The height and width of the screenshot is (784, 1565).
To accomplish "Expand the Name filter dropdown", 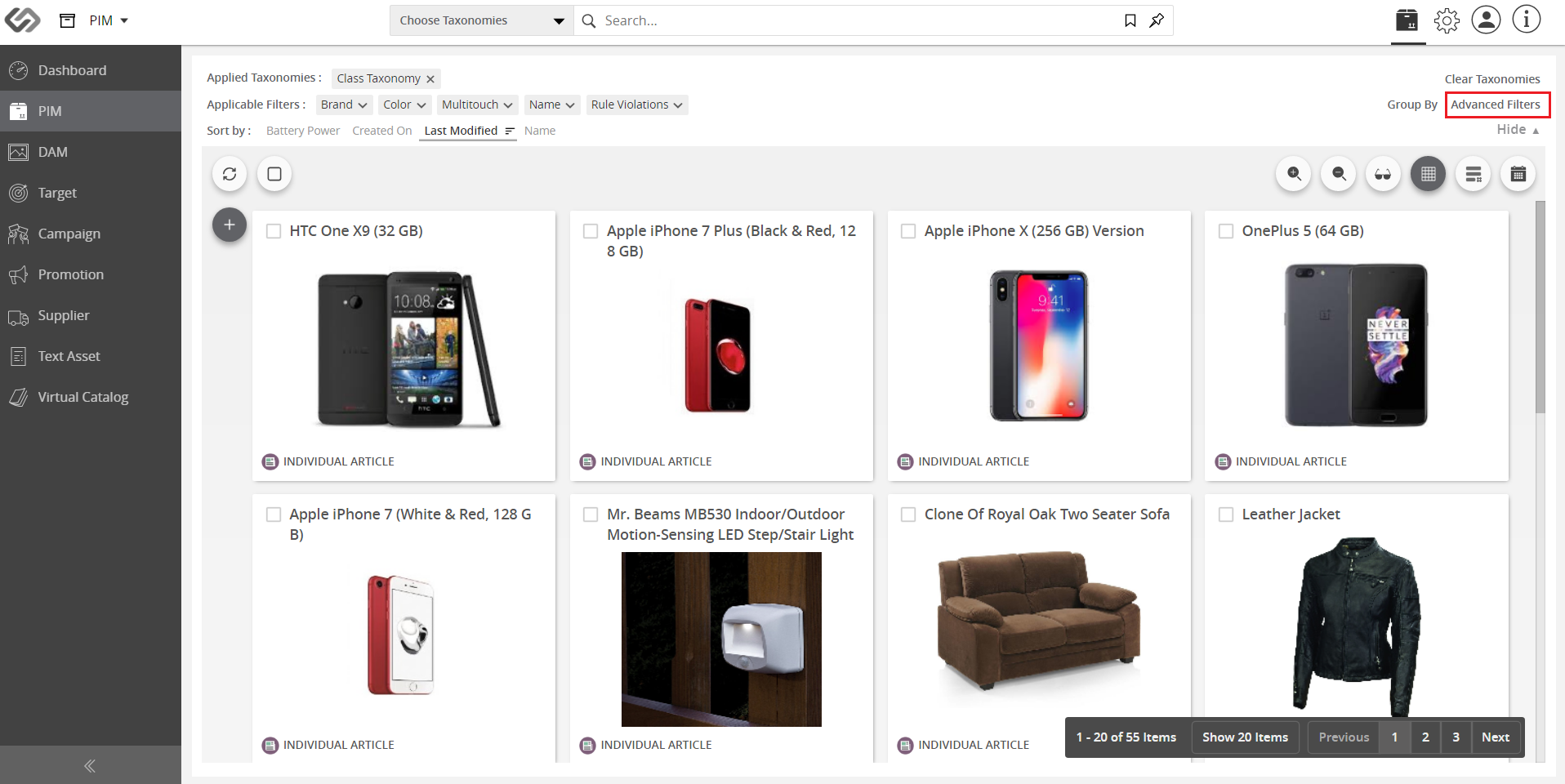I will tap(552, 105).
